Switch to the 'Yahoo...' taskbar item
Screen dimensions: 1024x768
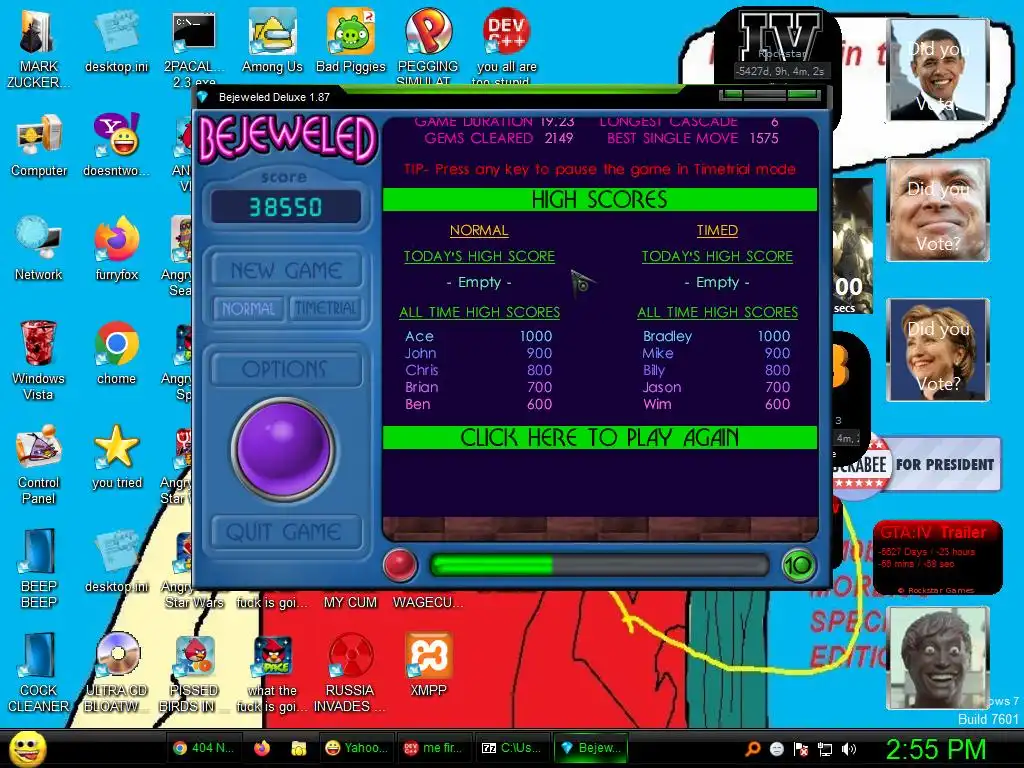click(x=356, y=748)
